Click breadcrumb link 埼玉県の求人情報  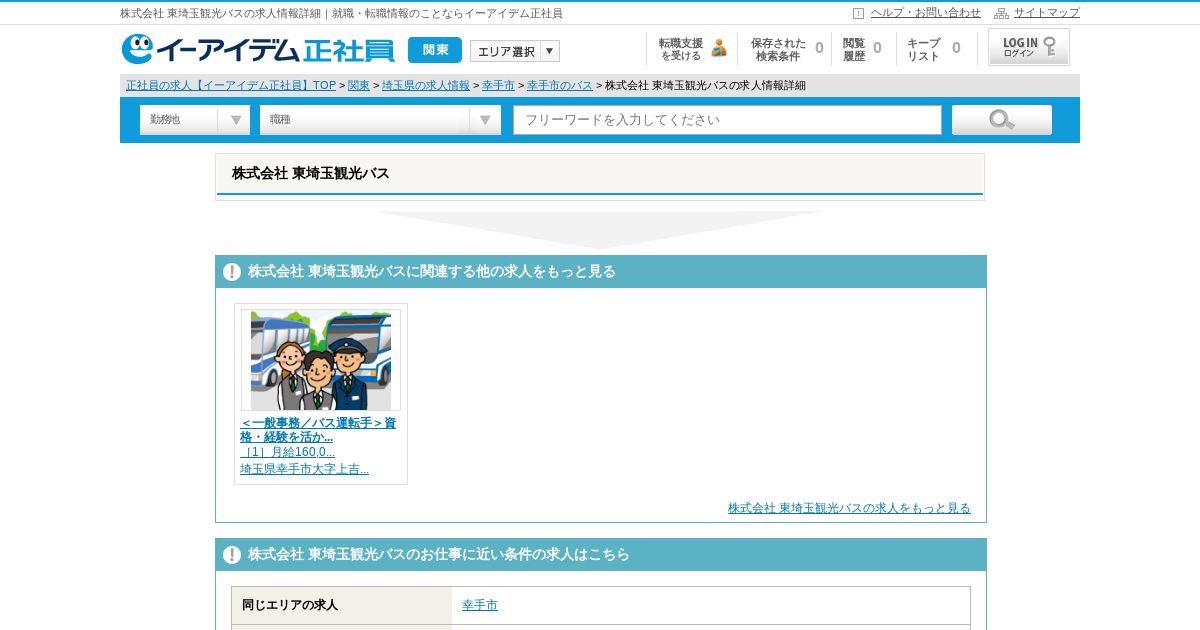tap(426, 85)
